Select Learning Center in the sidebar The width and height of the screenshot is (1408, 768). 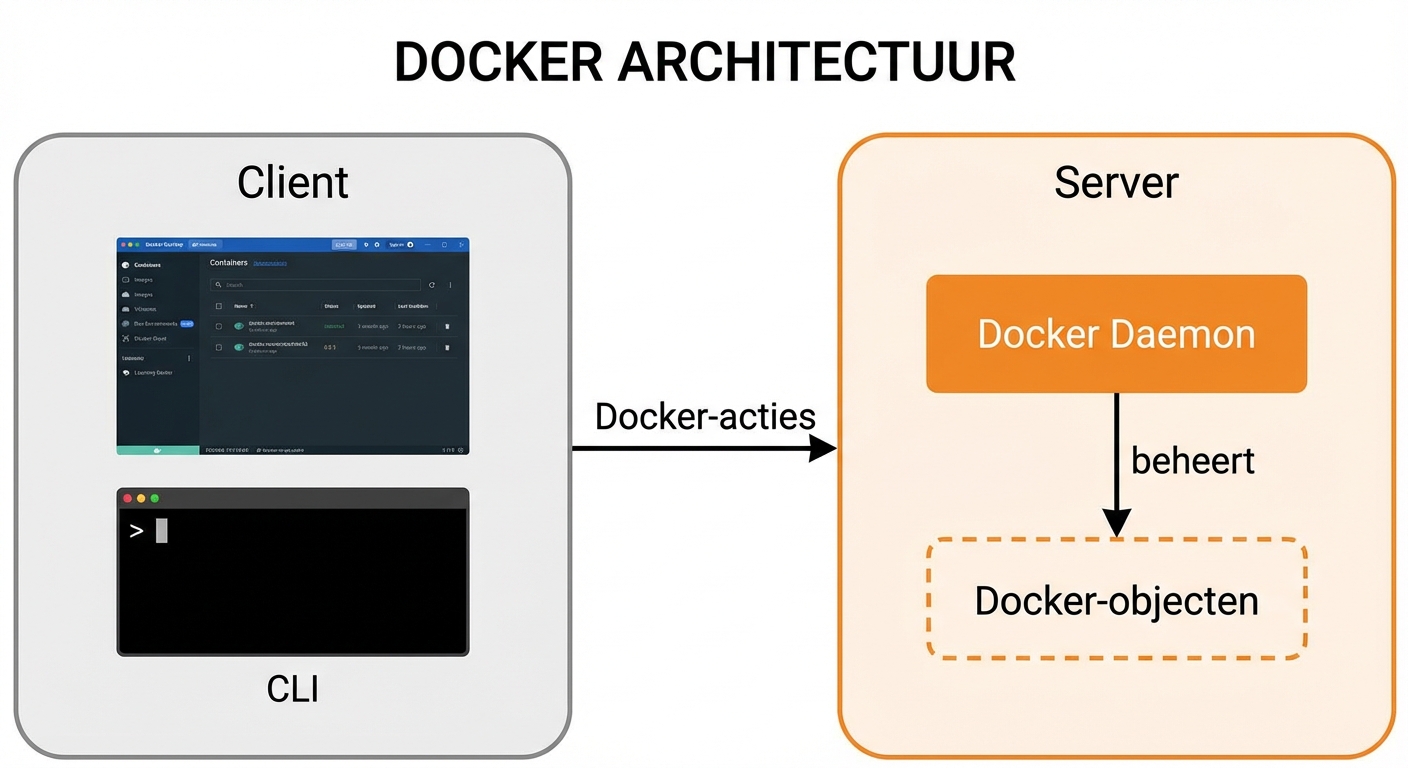[149, 372]
